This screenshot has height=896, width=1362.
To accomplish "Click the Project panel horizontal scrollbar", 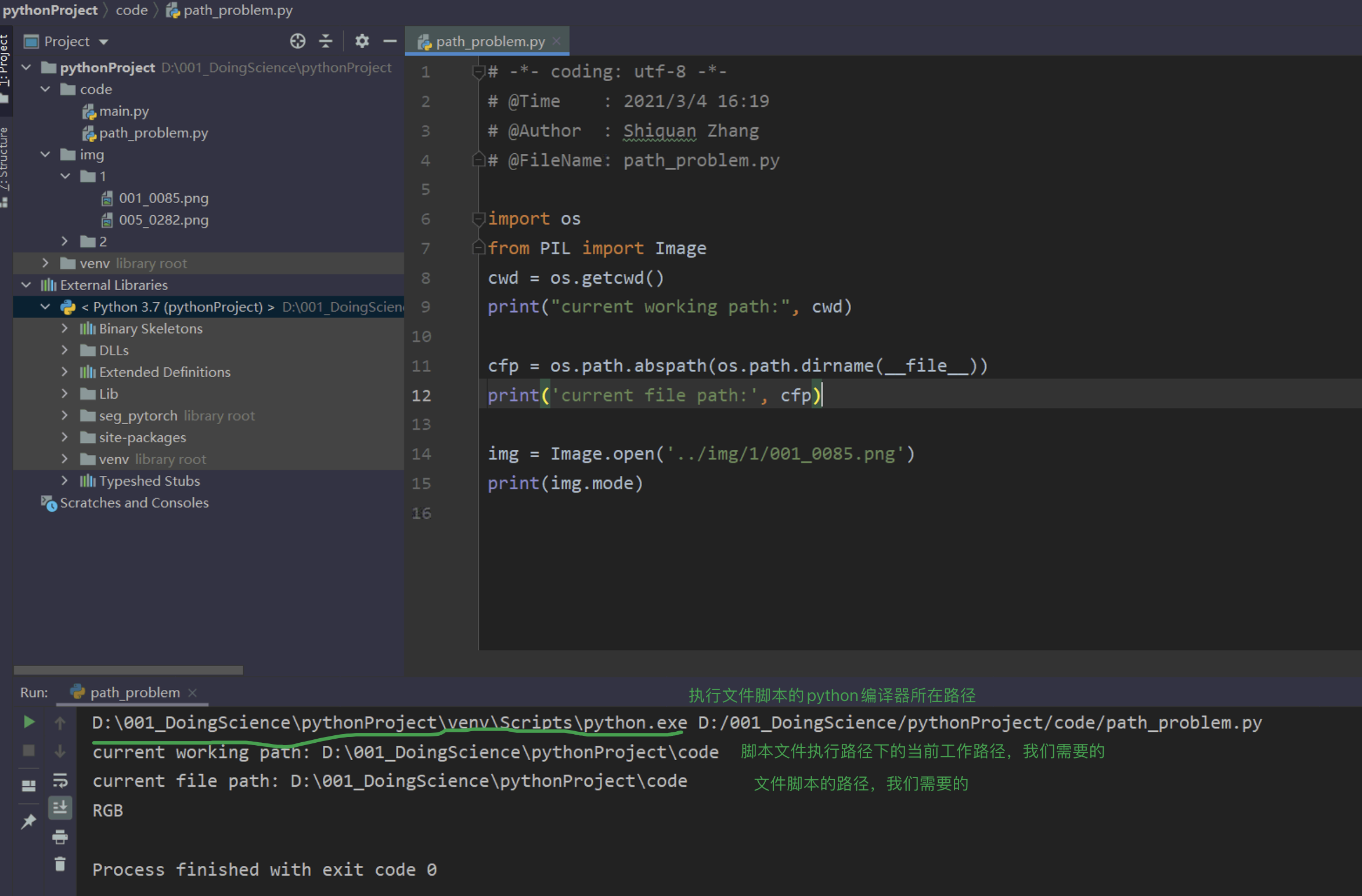I will click(x=128, y=670).
